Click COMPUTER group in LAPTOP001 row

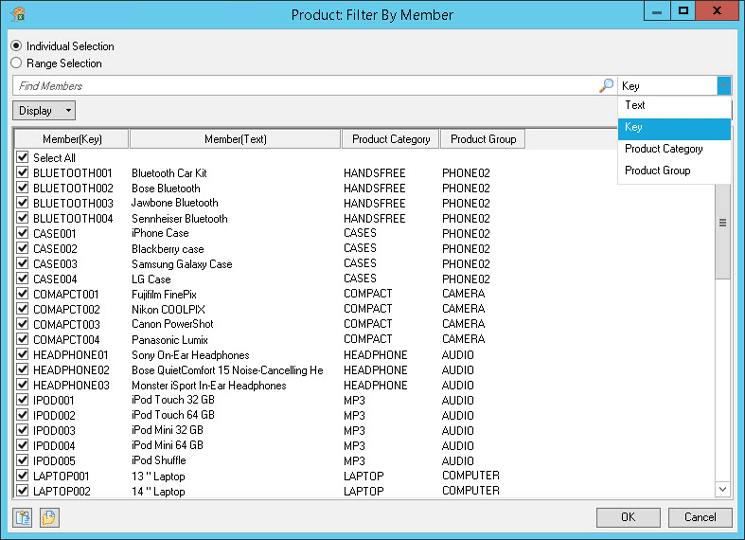pyautogui.click(x=471, y=475)
